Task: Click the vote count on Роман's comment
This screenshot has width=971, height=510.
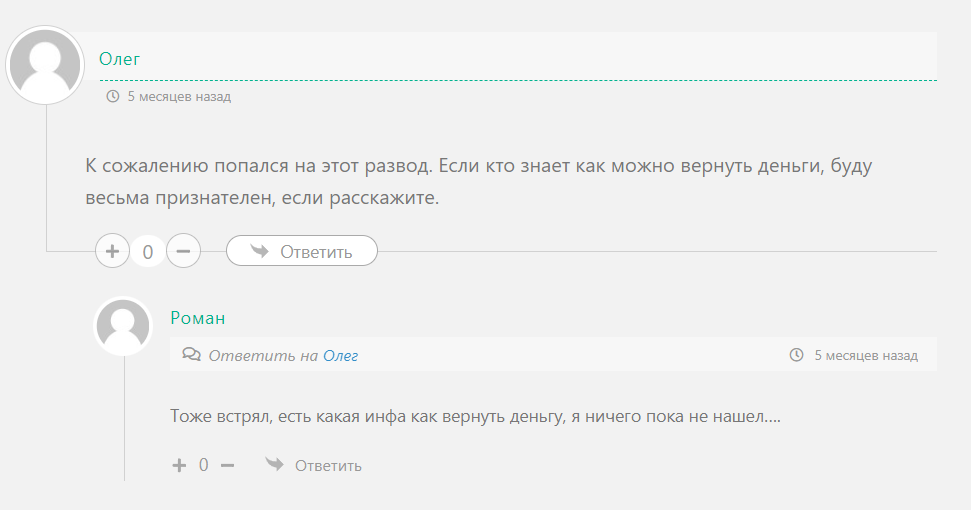Action: coord(204,465)
